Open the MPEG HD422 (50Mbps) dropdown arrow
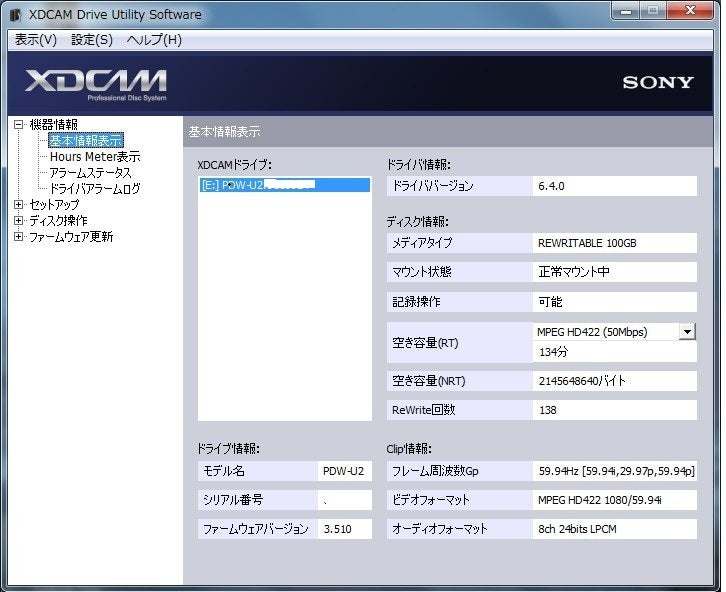Viewport: 726px width, 592px height. click(687, 332)
